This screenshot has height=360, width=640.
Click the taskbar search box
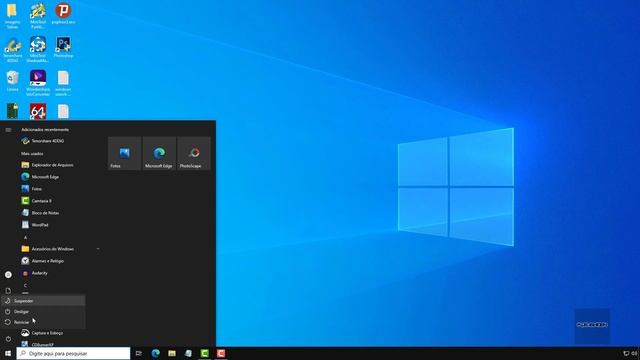pos(73,353)
